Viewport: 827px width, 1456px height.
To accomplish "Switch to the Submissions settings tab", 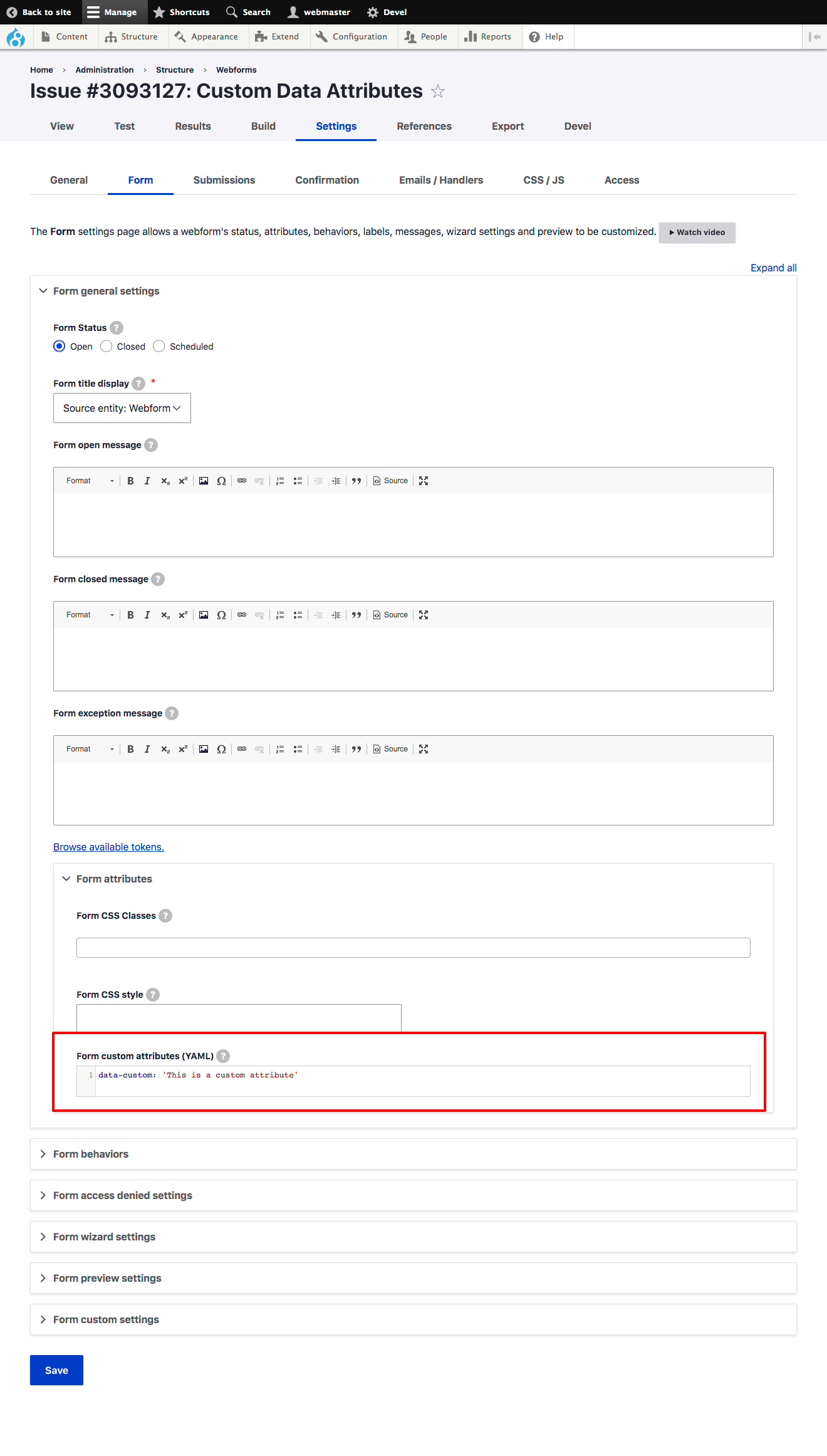I will (x=224, y=180).
